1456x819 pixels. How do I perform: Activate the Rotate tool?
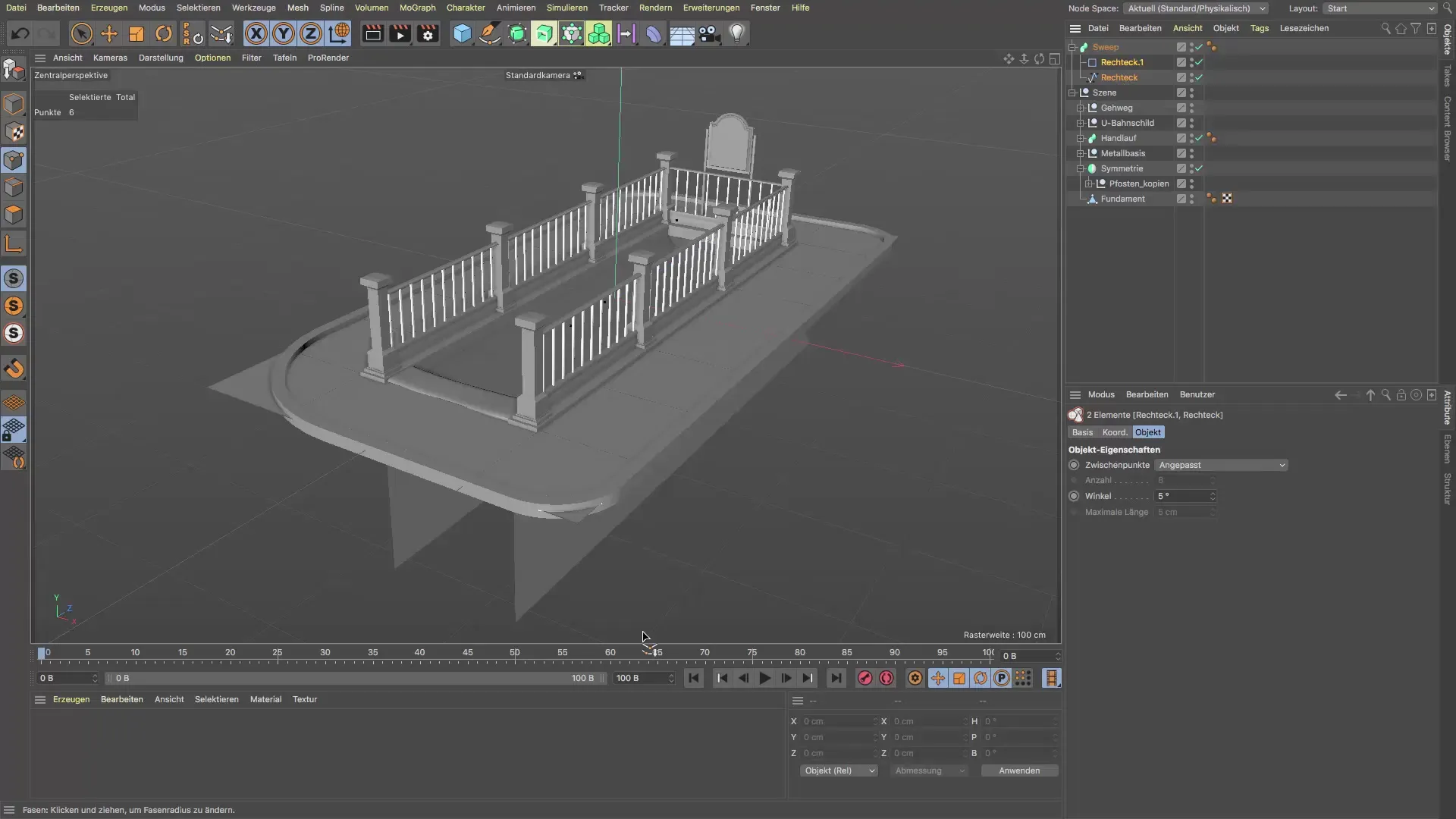coord(164,33)
